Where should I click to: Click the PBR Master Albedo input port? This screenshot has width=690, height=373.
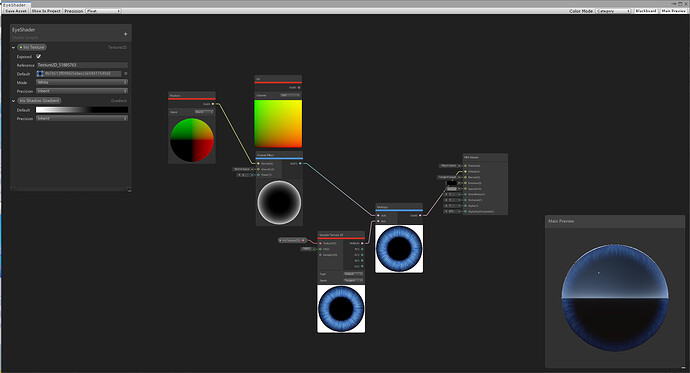tap(466, 172)
